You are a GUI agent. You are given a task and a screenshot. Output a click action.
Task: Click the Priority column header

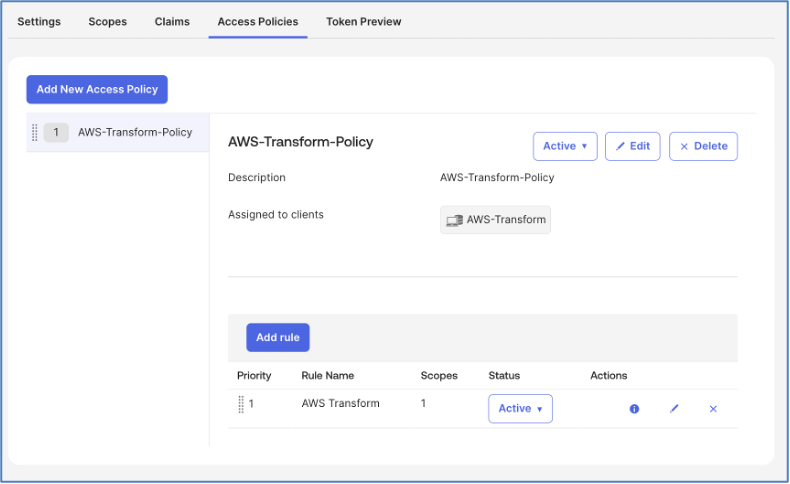(x=254, y=376)
